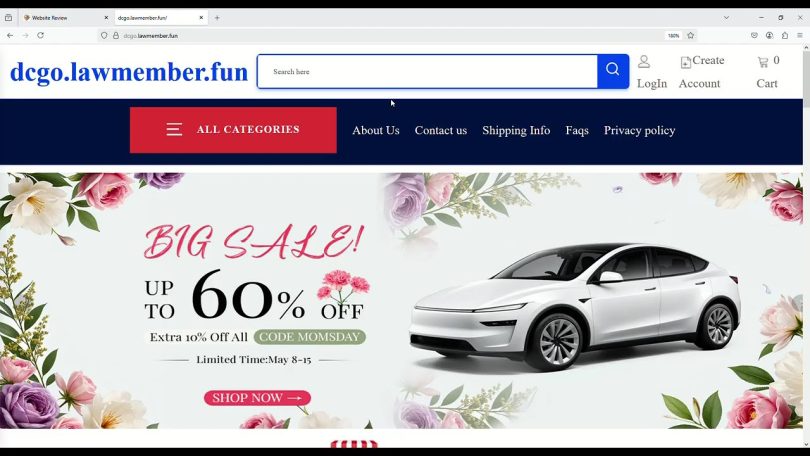This screenshot has height=456, width=810.
Task: Open the About Us page
Action: click(x=376, y=130)
